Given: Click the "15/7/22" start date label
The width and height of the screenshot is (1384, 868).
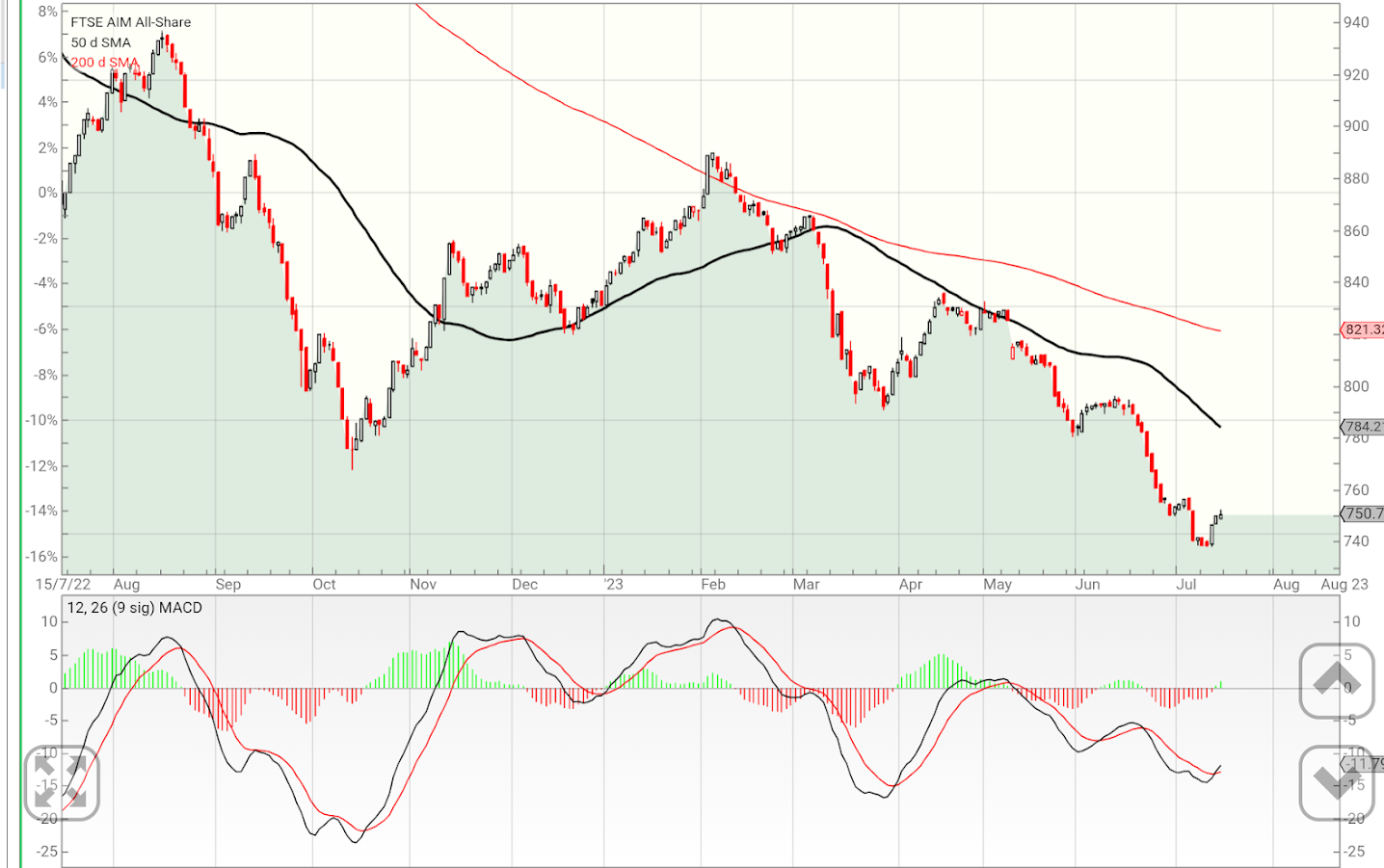Looking at the screenshot, I should [64, 584].
